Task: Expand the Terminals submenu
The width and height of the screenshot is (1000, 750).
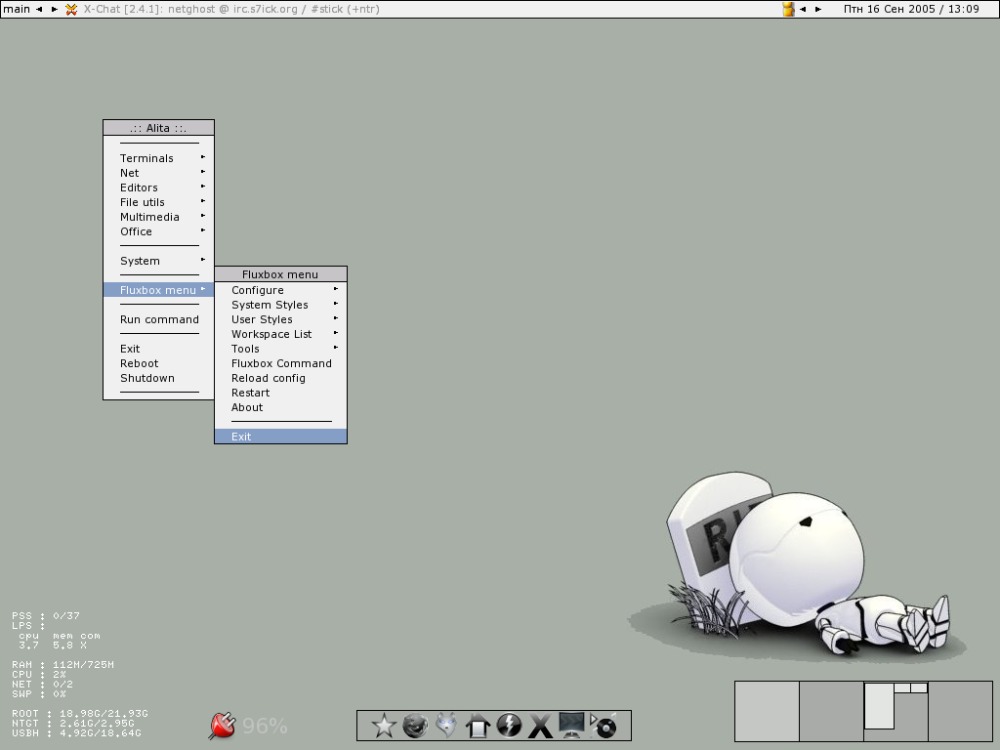Action: click(x=159, y=158)
